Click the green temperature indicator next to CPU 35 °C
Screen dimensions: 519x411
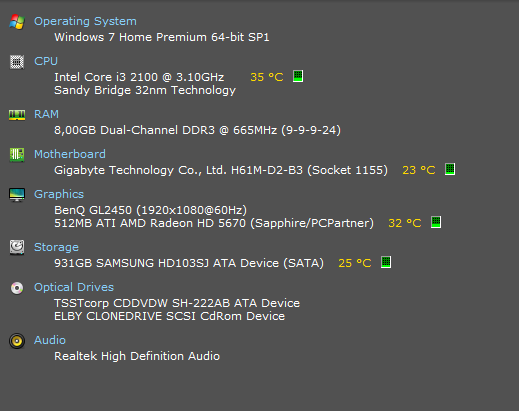(298, 76)
